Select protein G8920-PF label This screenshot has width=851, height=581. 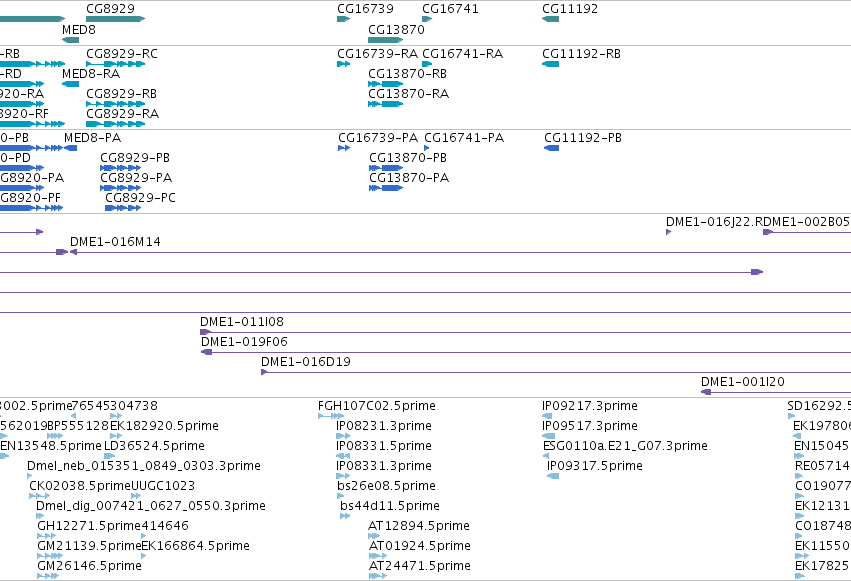click(x=30, y=198)
